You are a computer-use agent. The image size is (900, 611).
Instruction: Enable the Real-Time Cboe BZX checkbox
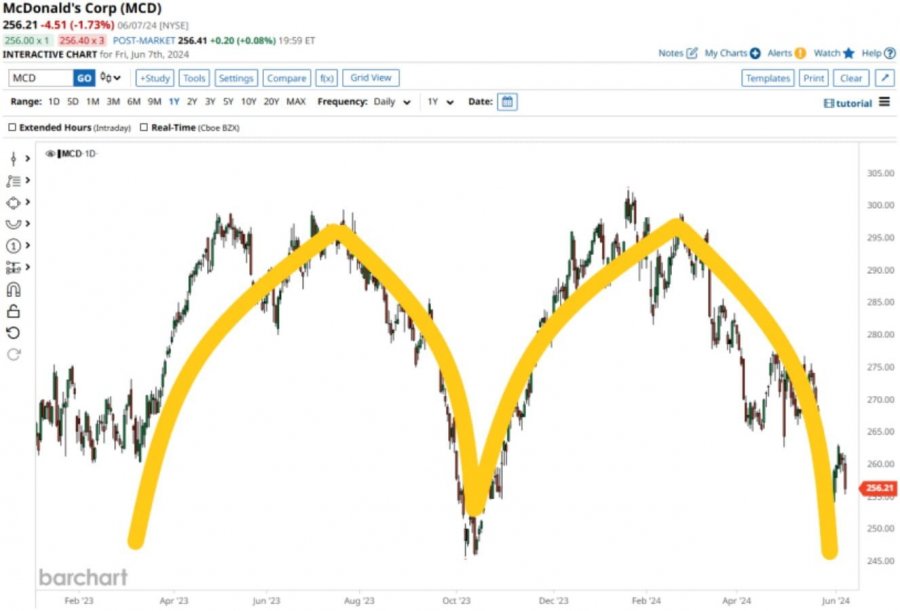coord(144,128)
